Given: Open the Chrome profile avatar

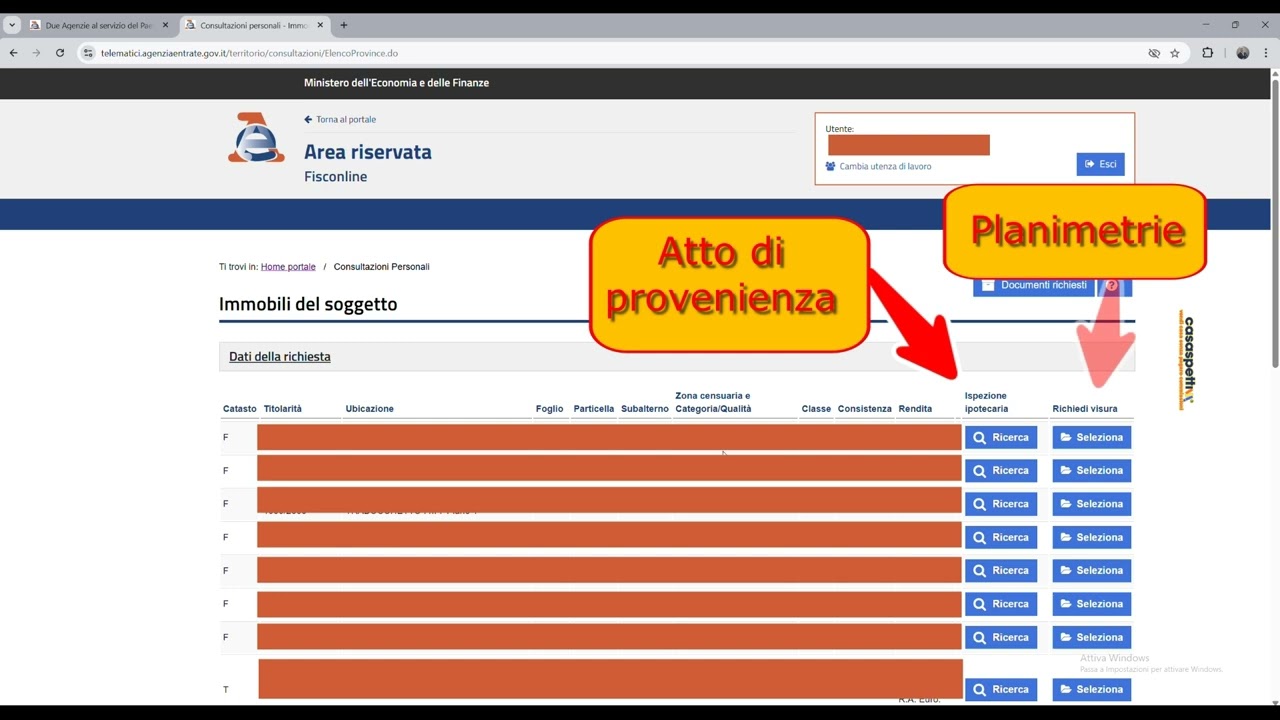Looking at the screenshot, I should coord(1243,53).
